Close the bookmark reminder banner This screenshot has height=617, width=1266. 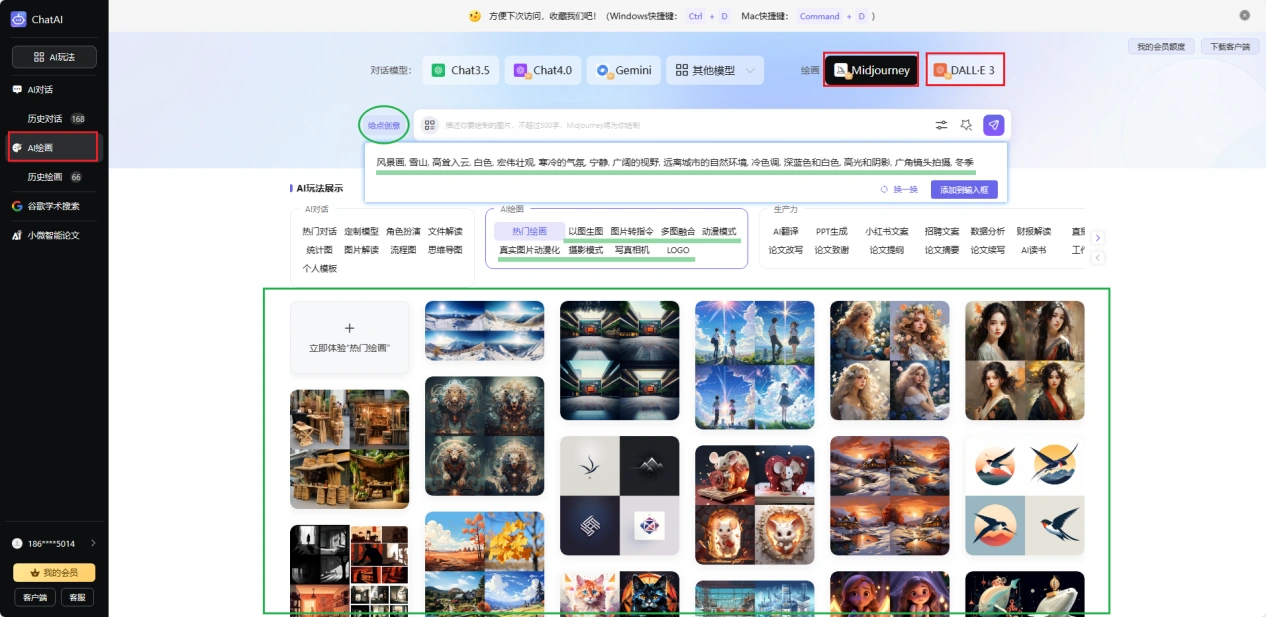1245,15
